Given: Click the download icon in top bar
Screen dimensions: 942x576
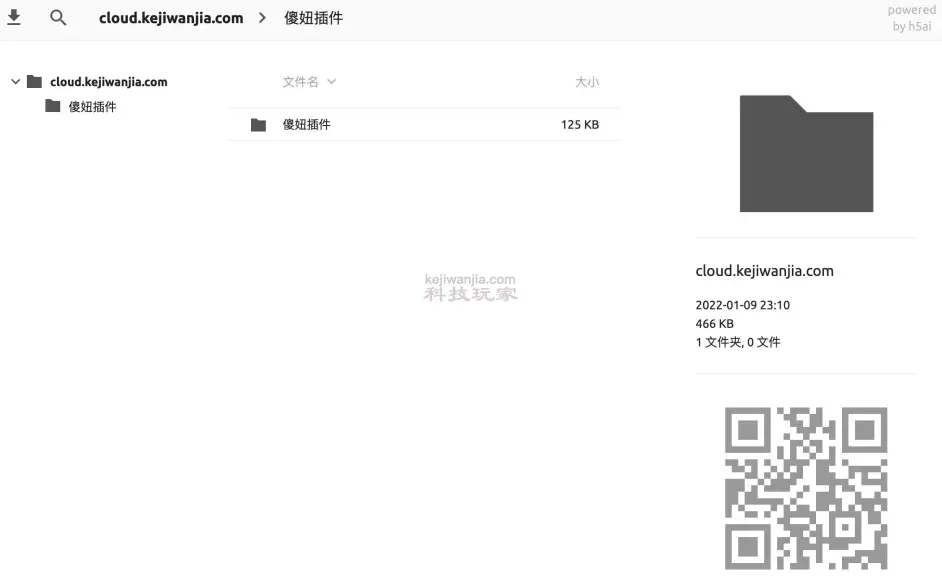Looking at the screenshot, I should [14, 17].
